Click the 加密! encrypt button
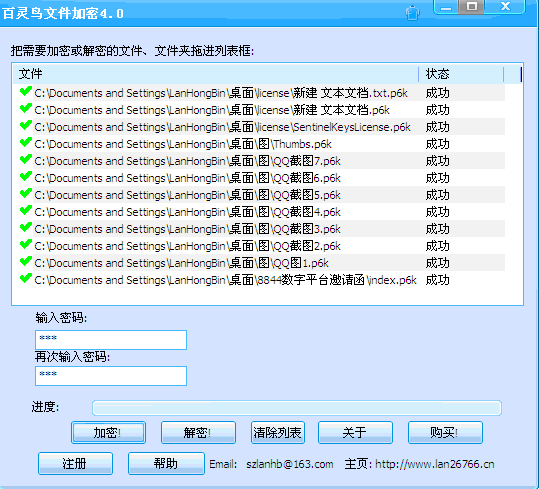539x489 pixels. coord(108,433)
